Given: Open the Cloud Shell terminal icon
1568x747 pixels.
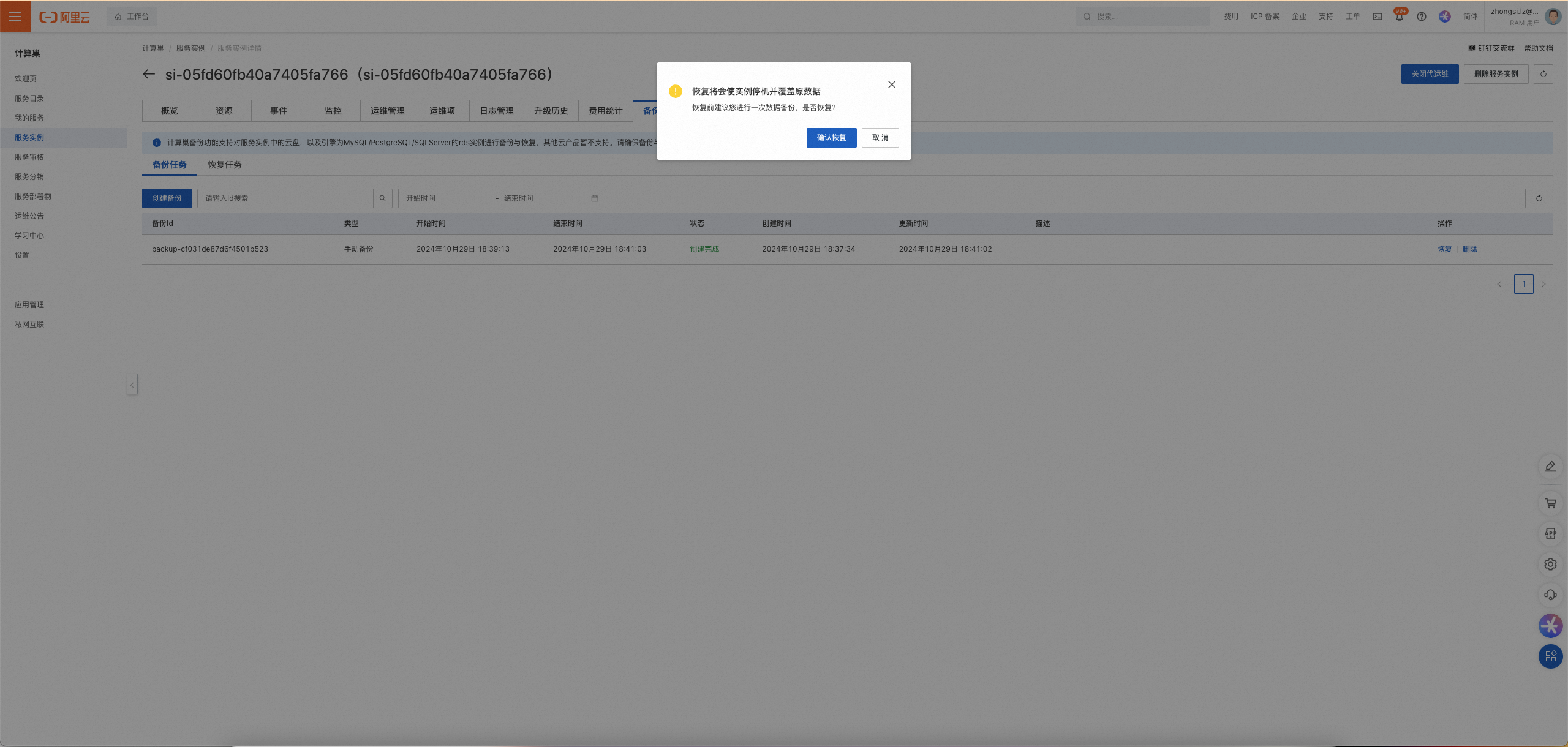Looking at the screenshot, I should click(x=1377, y=17).
